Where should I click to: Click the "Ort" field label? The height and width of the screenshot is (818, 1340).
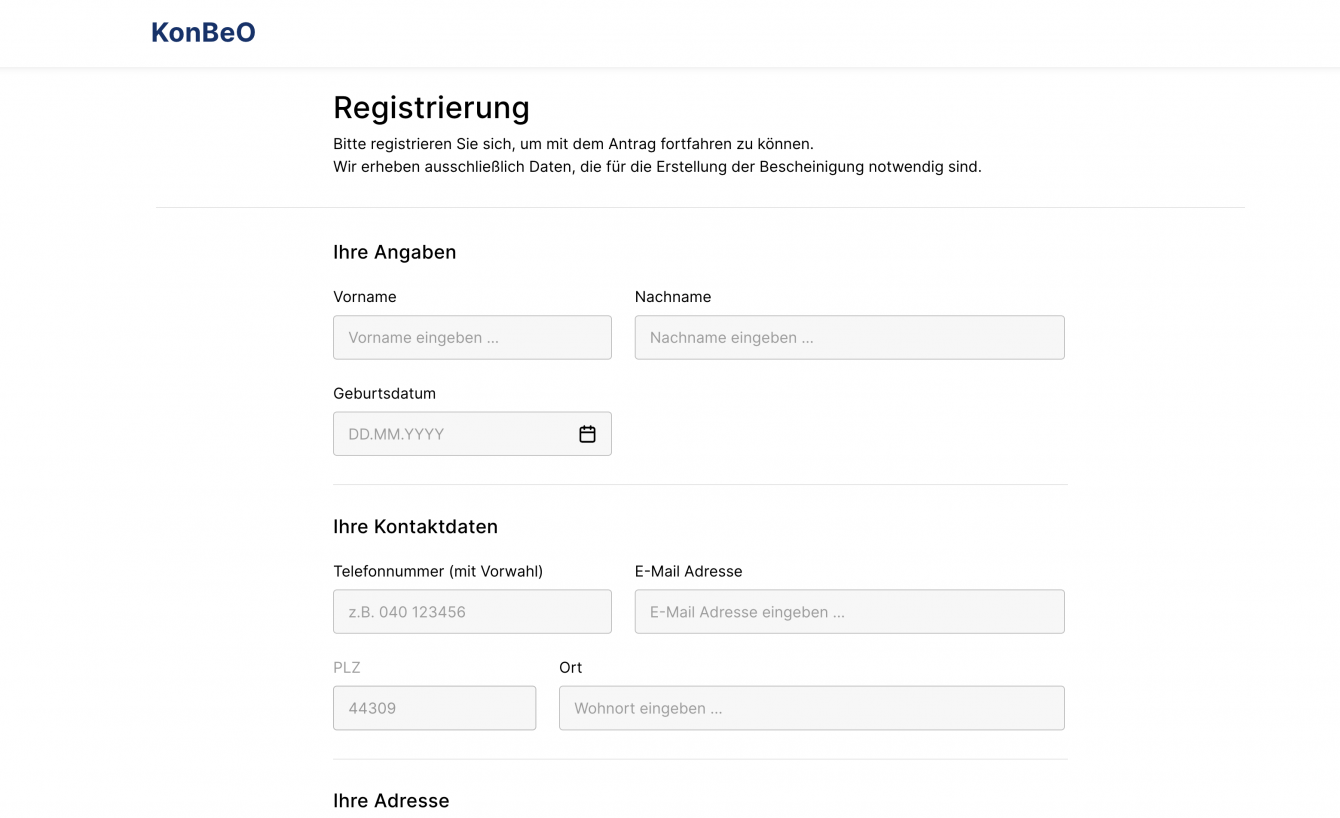(570, 667)
